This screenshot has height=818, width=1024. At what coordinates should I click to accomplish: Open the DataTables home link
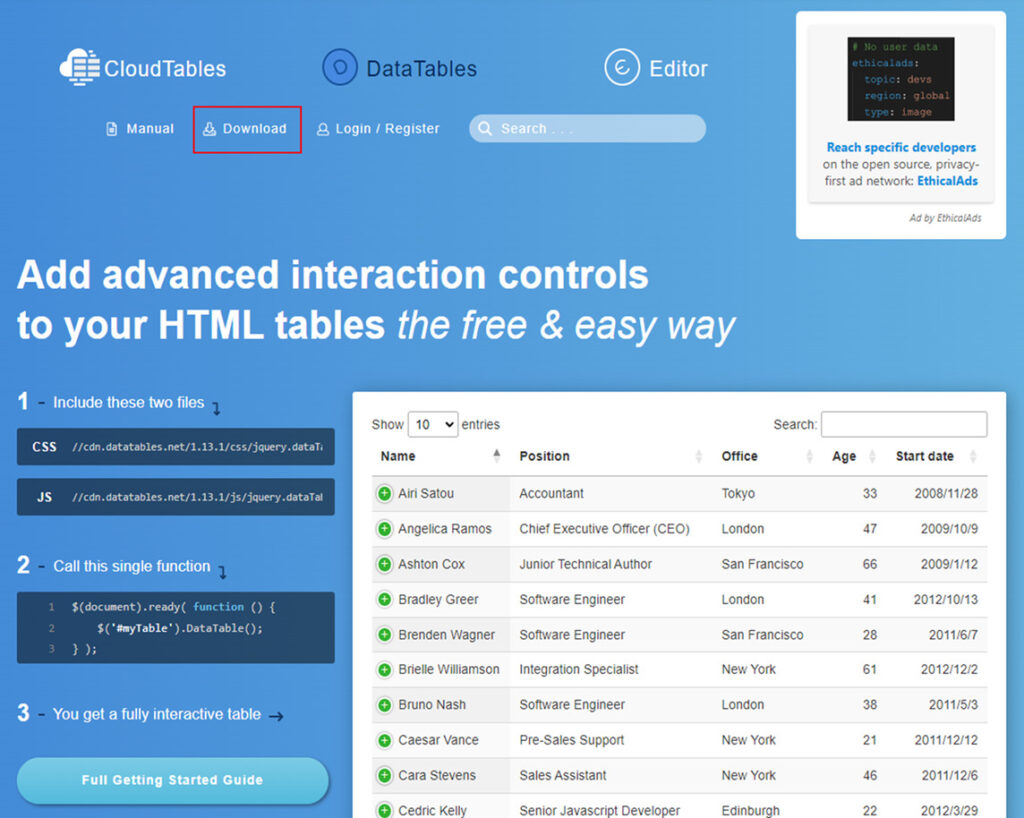[x=400, y=68]
